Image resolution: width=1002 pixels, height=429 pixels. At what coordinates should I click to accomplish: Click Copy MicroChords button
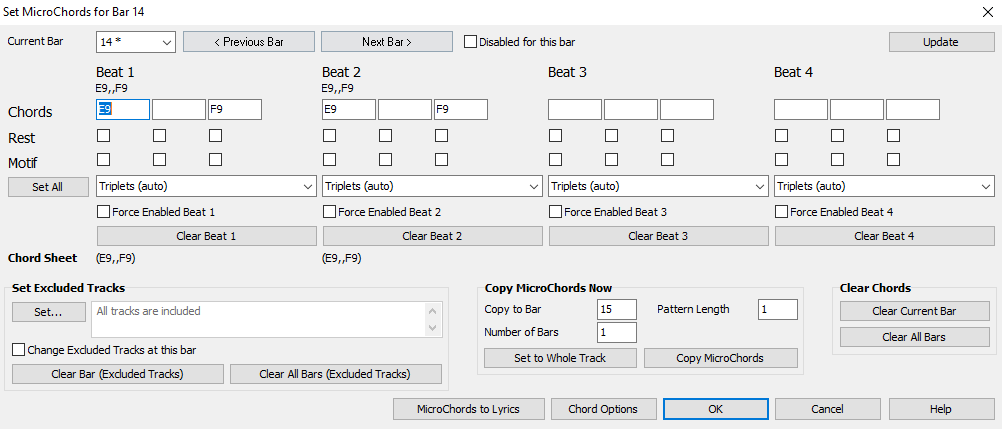pos(720,358)
